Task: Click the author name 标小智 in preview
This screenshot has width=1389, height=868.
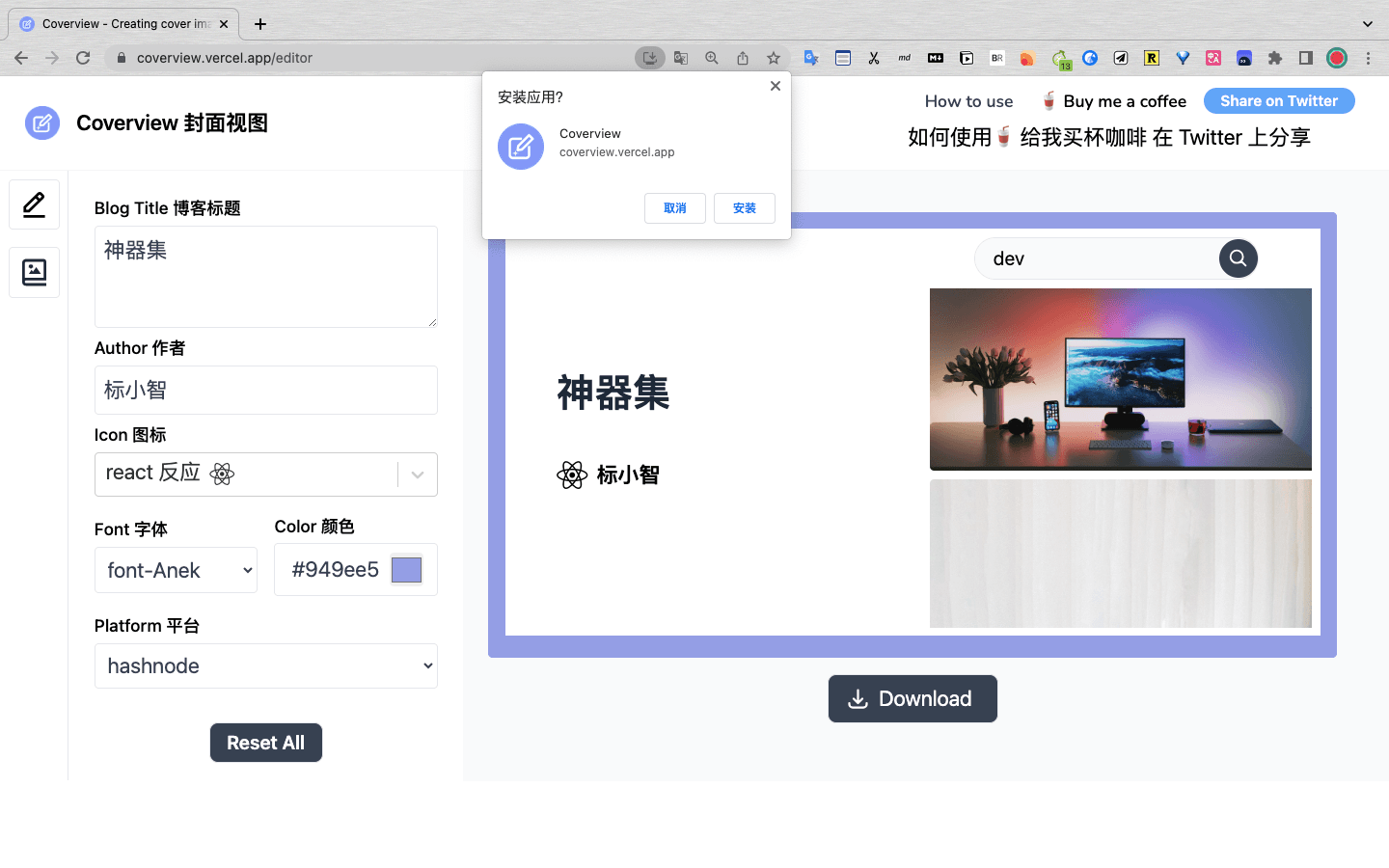Action: tap(628, 475)
